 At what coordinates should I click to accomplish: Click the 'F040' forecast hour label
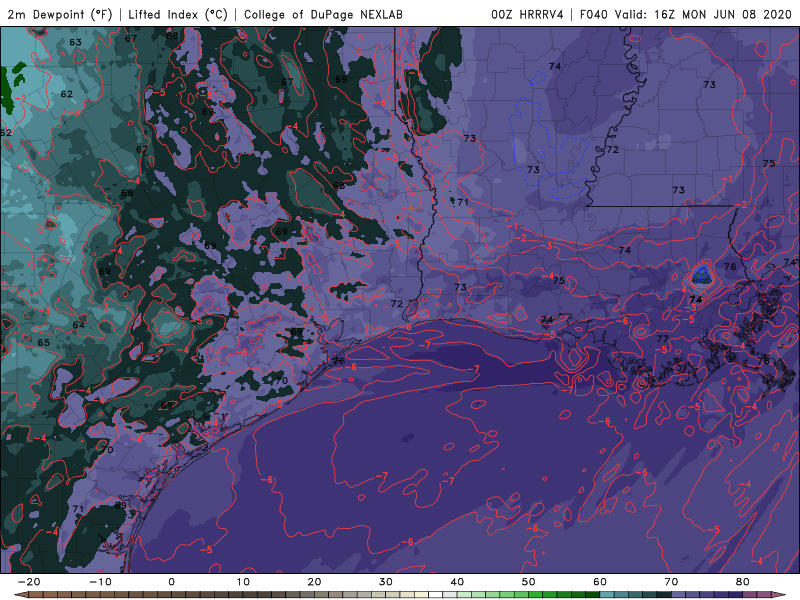[x=593, y=14]
